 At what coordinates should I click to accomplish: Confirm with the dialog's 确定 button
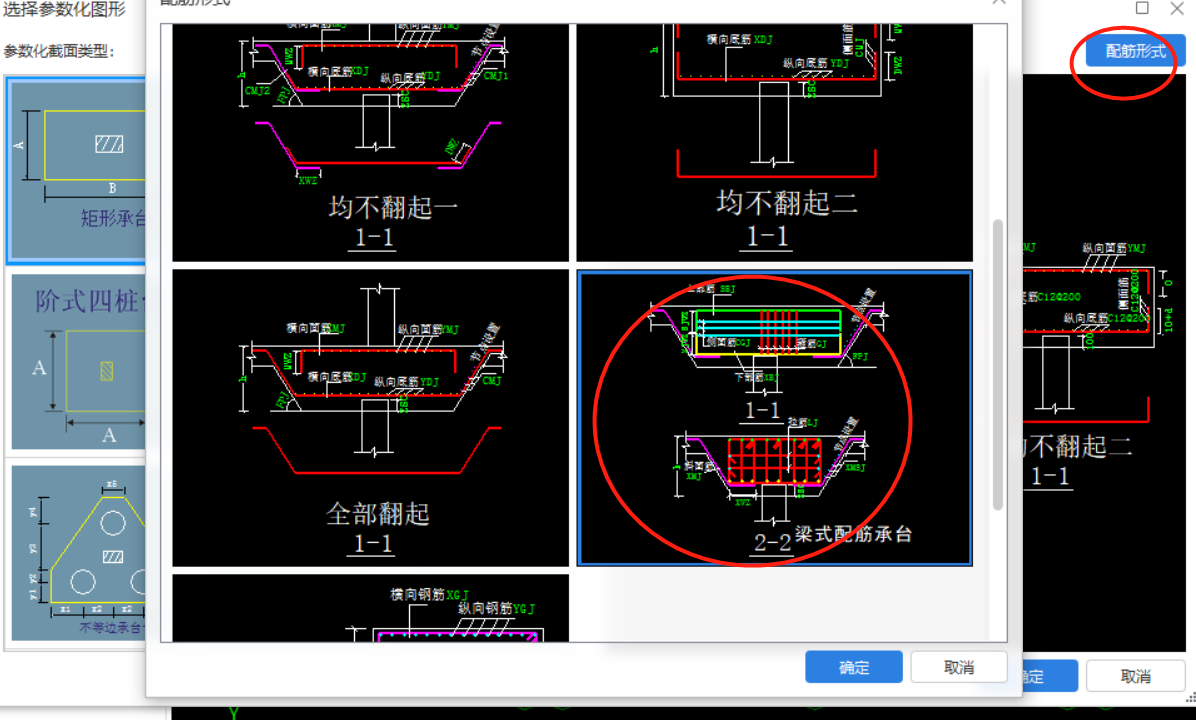(854, 667)
